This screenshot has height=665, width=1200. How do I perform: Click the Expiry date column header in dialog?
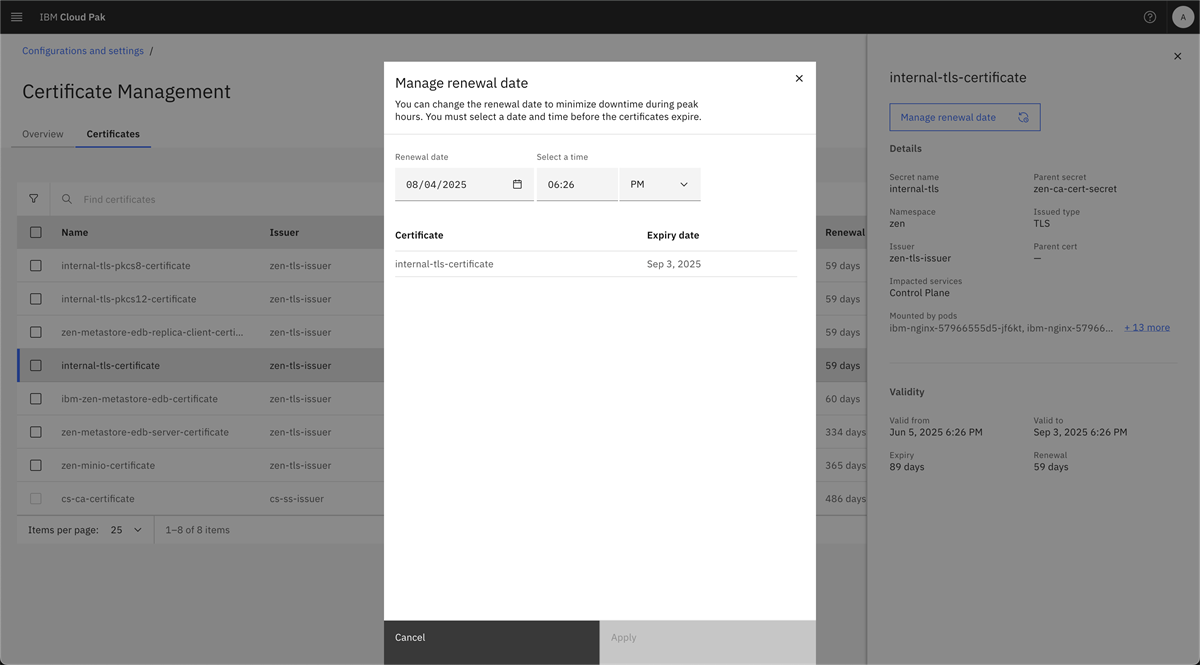point(673,235)
